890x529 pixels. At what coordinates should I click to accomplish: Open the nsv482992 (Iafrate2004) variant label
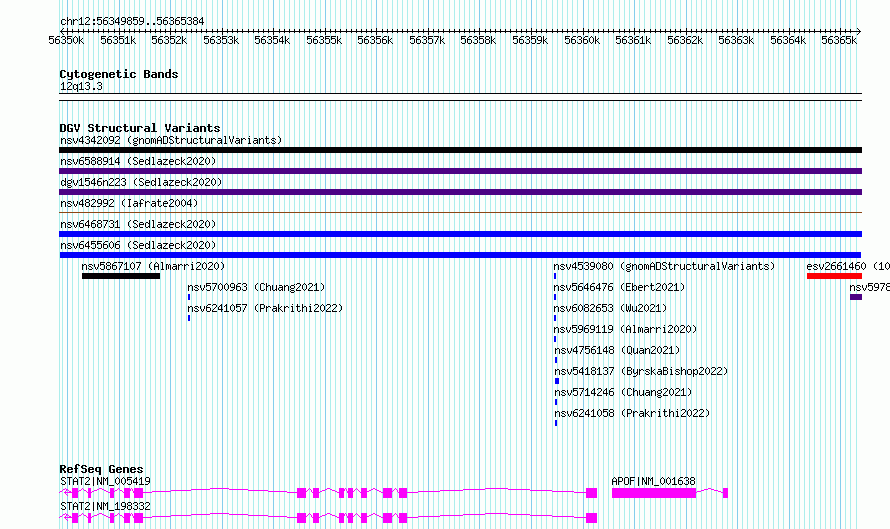[129, 203]
